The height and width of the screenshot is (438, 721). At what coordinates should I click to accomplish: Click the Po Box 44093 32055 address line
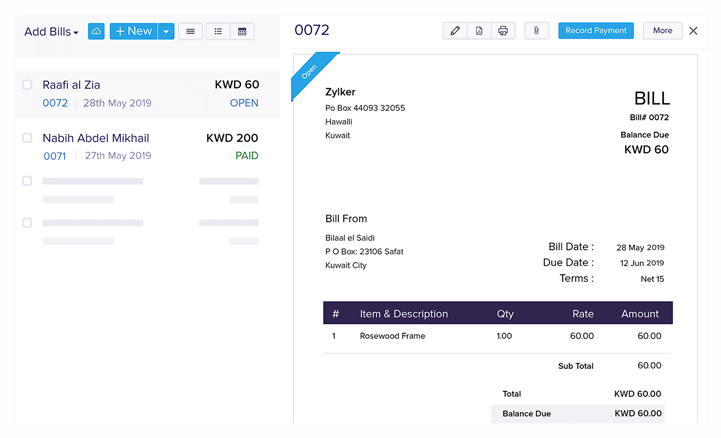(x=365, y=108)
